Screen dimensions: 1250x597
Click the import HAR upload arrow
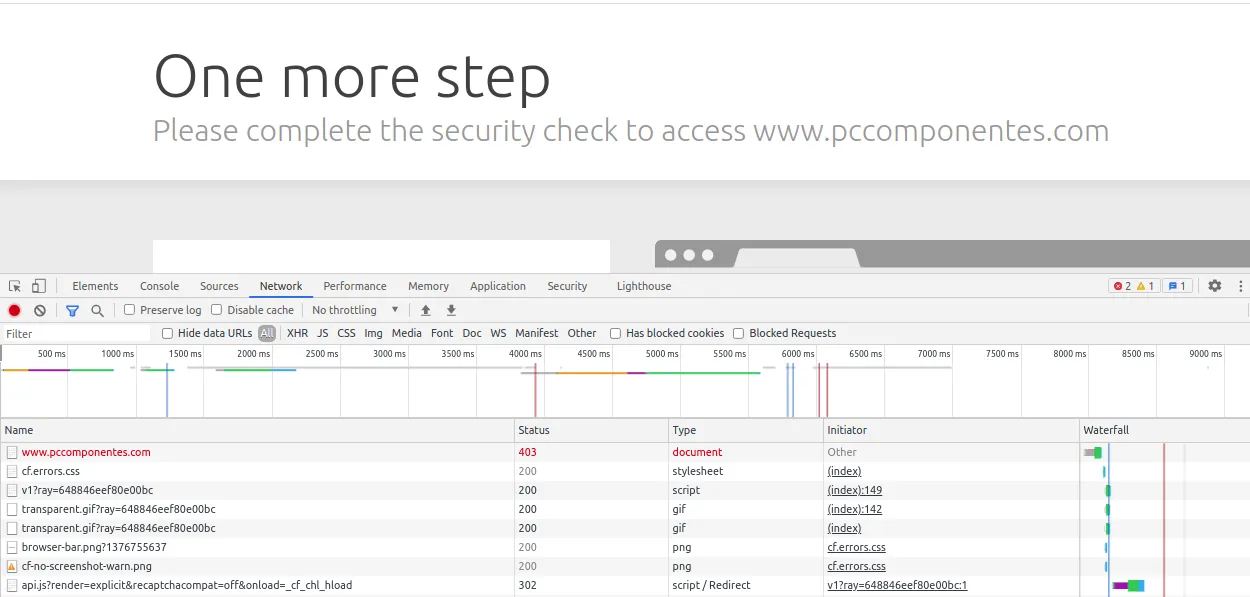pos(426,311)
